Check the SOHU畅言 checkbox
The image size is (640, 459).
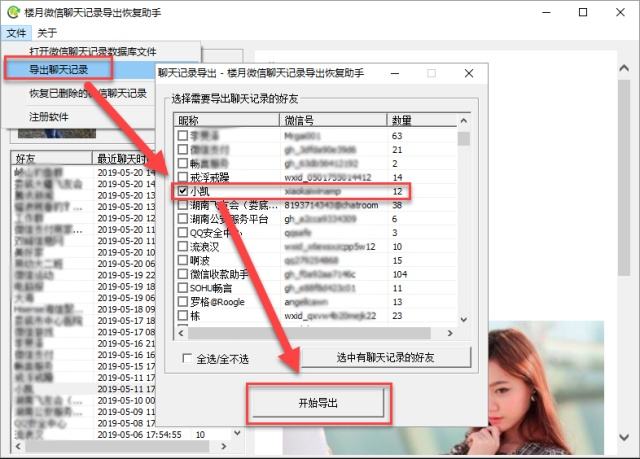[x=183, y=288]
